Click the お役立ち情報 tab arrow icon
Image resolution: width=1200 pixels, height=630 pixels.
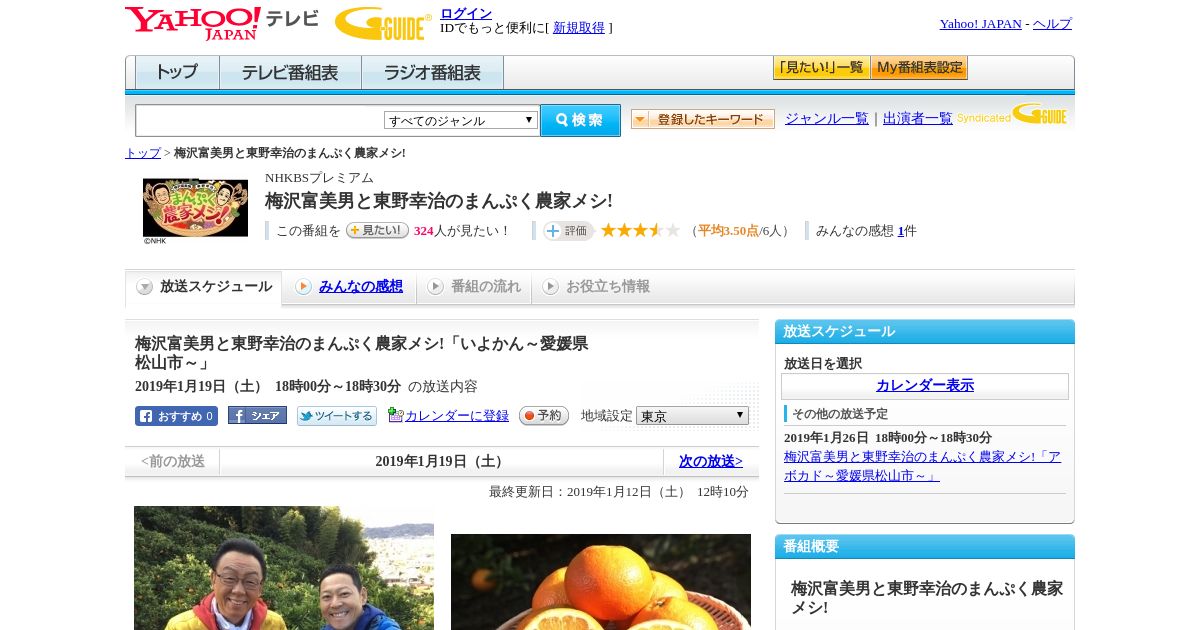(x=550, y=287)
